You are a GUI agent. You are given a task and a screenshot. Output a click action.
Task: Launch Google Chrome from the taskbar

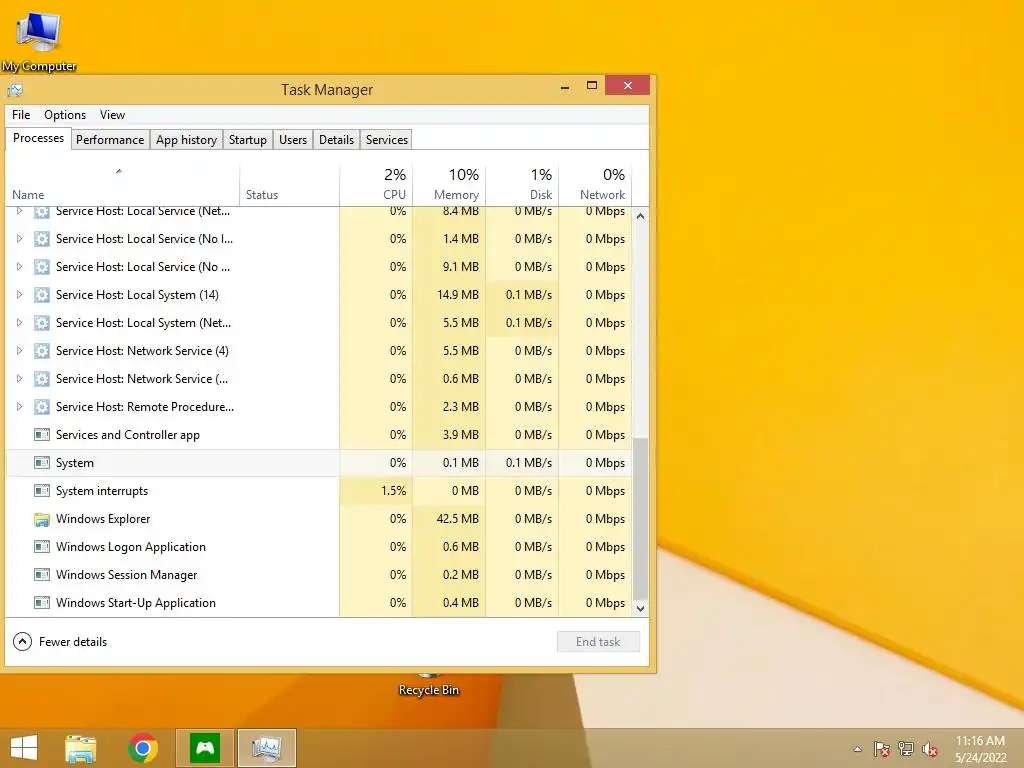(143, 748)
